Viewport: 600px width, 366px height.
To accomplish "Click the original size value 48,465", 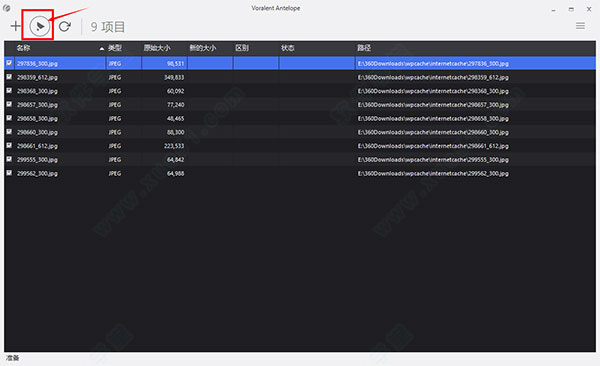I will [175, 119].
